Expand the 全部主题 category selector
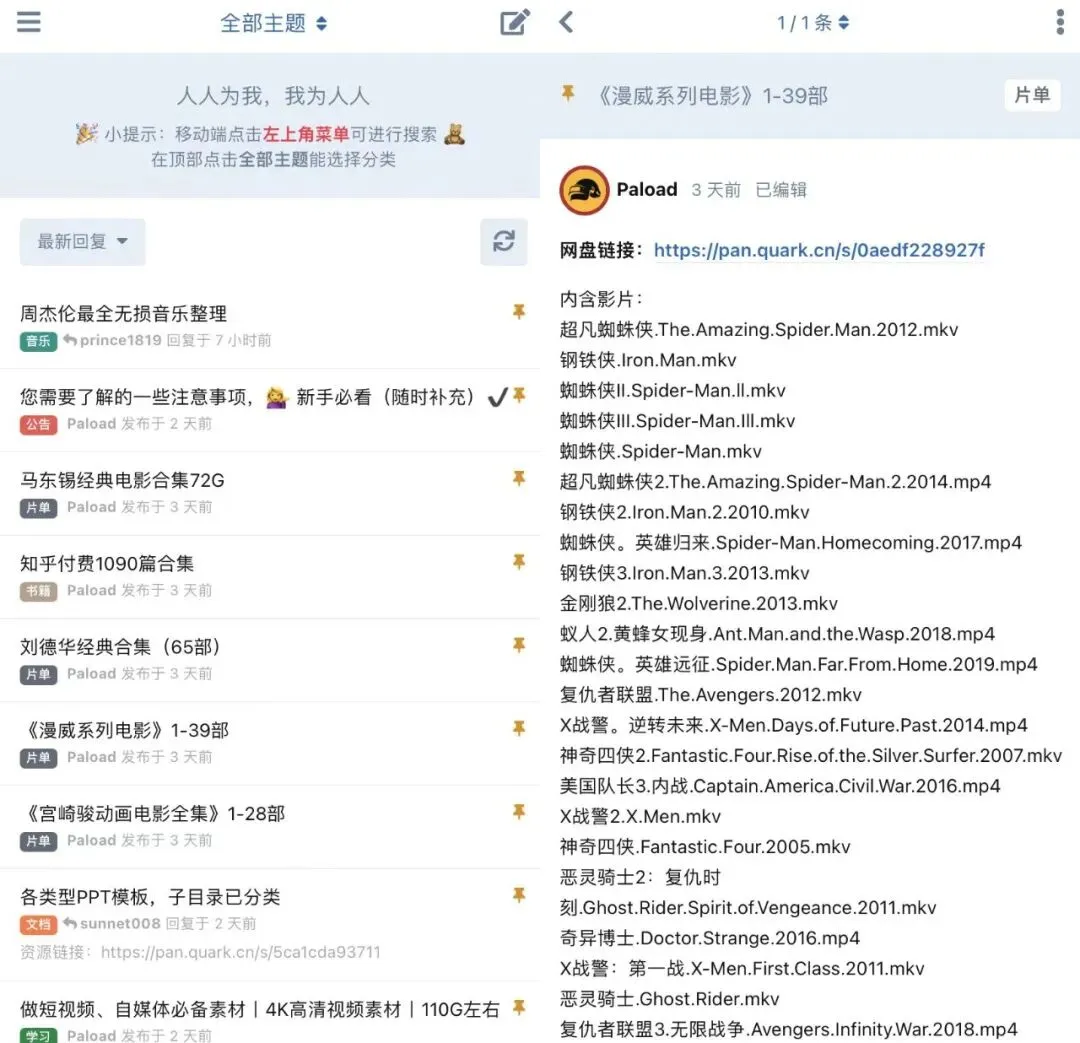Screen dimensions: 1080x1043 273,23
